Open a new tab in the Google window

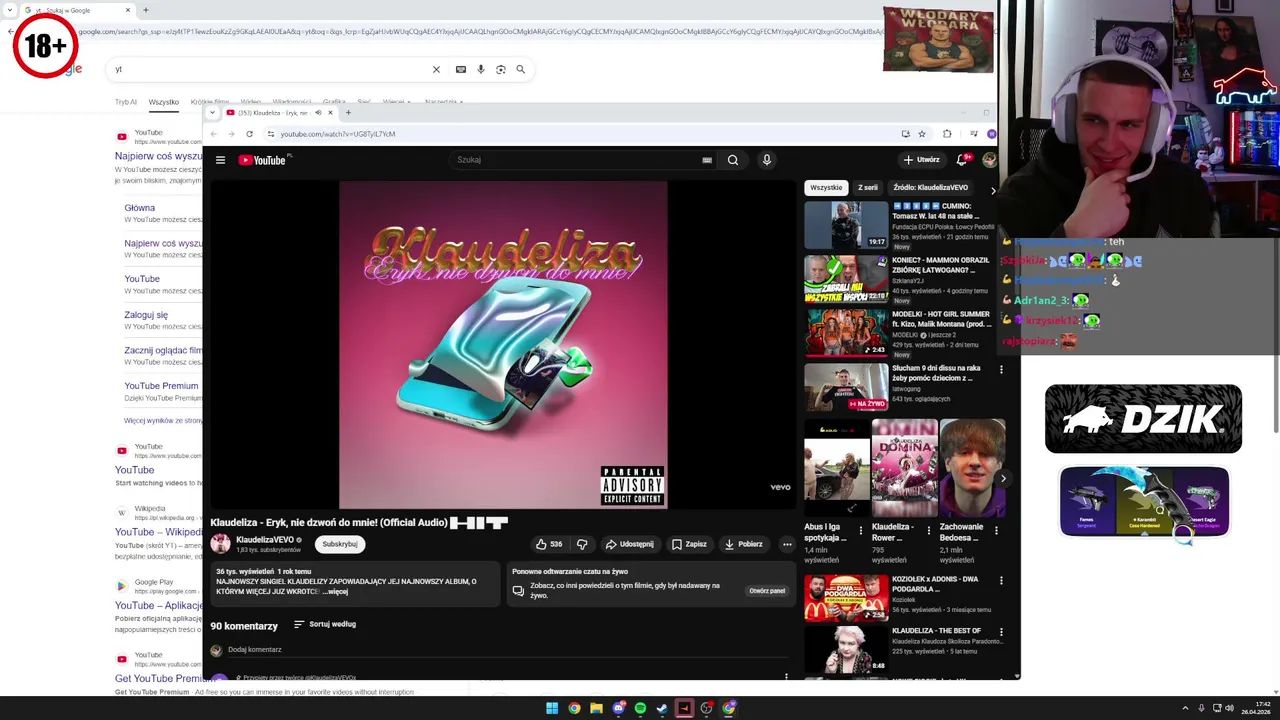146,10
